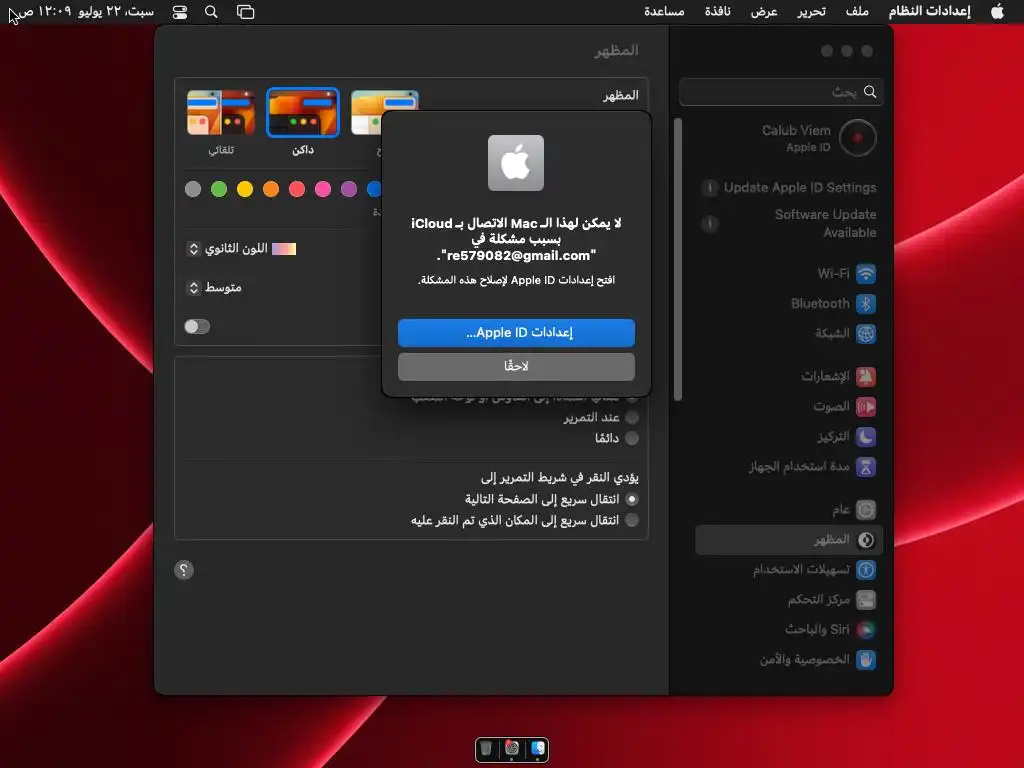Viewport: 1024px width, 768px height.
Task: Select the الشبكة network globe icon
Action: click(x=865, y=334)
